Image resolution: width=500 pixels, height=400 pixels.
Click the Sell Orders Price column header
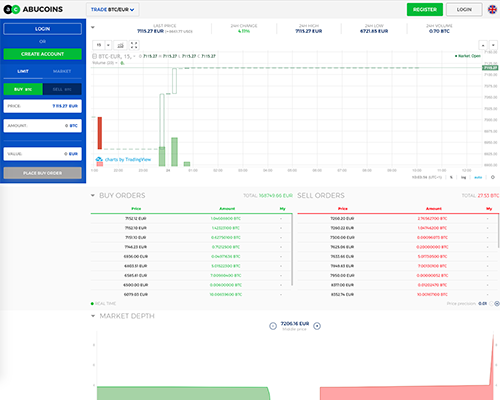point(343,209)
